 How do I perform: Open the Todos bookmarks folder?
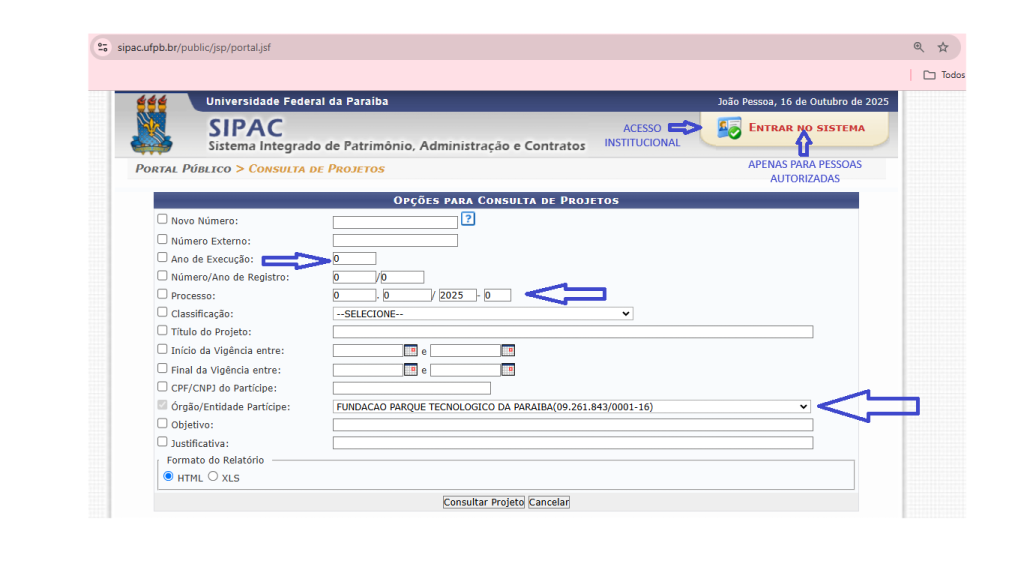coord(943,75)
